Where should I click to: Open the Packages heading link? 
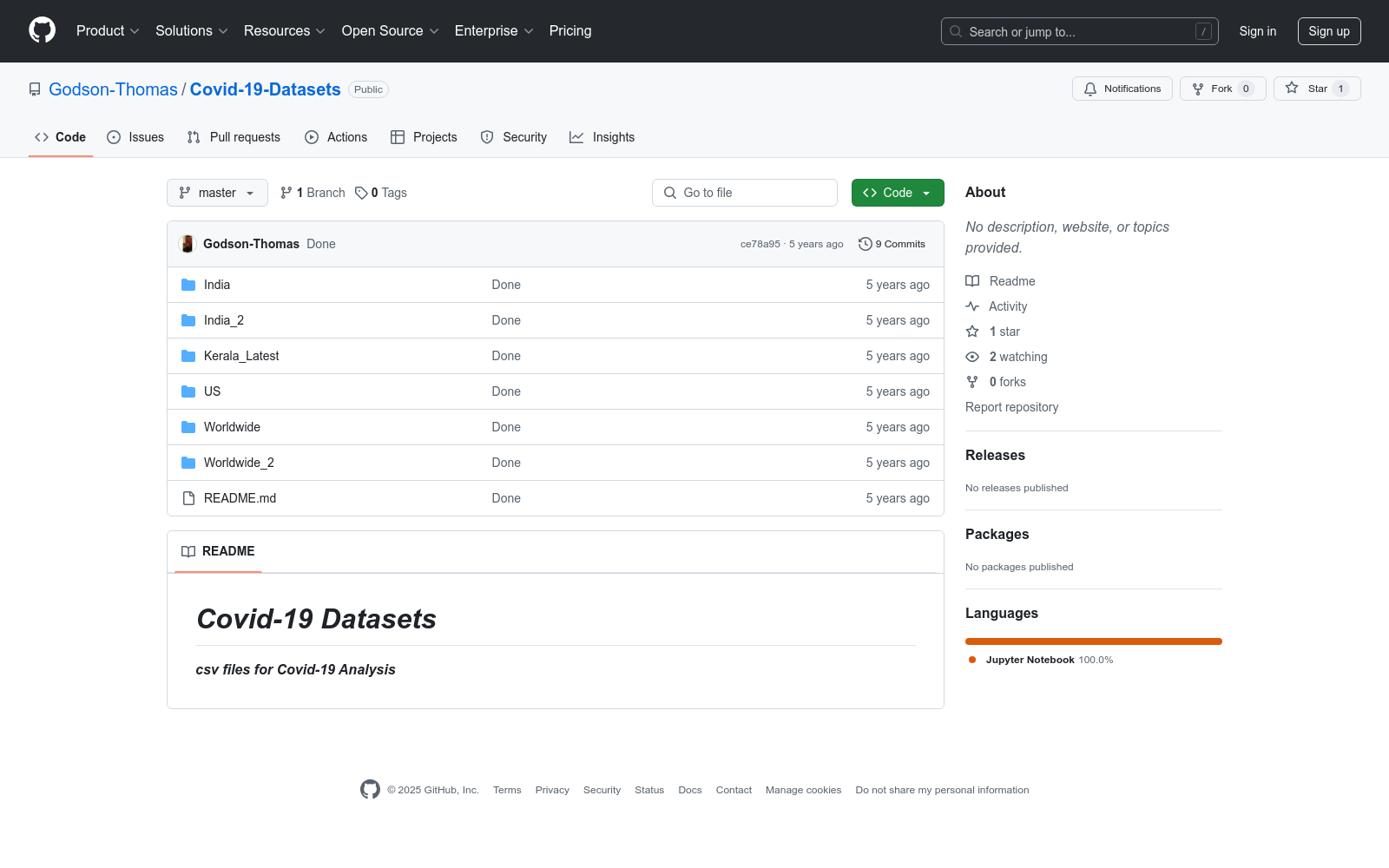[997, 534]
